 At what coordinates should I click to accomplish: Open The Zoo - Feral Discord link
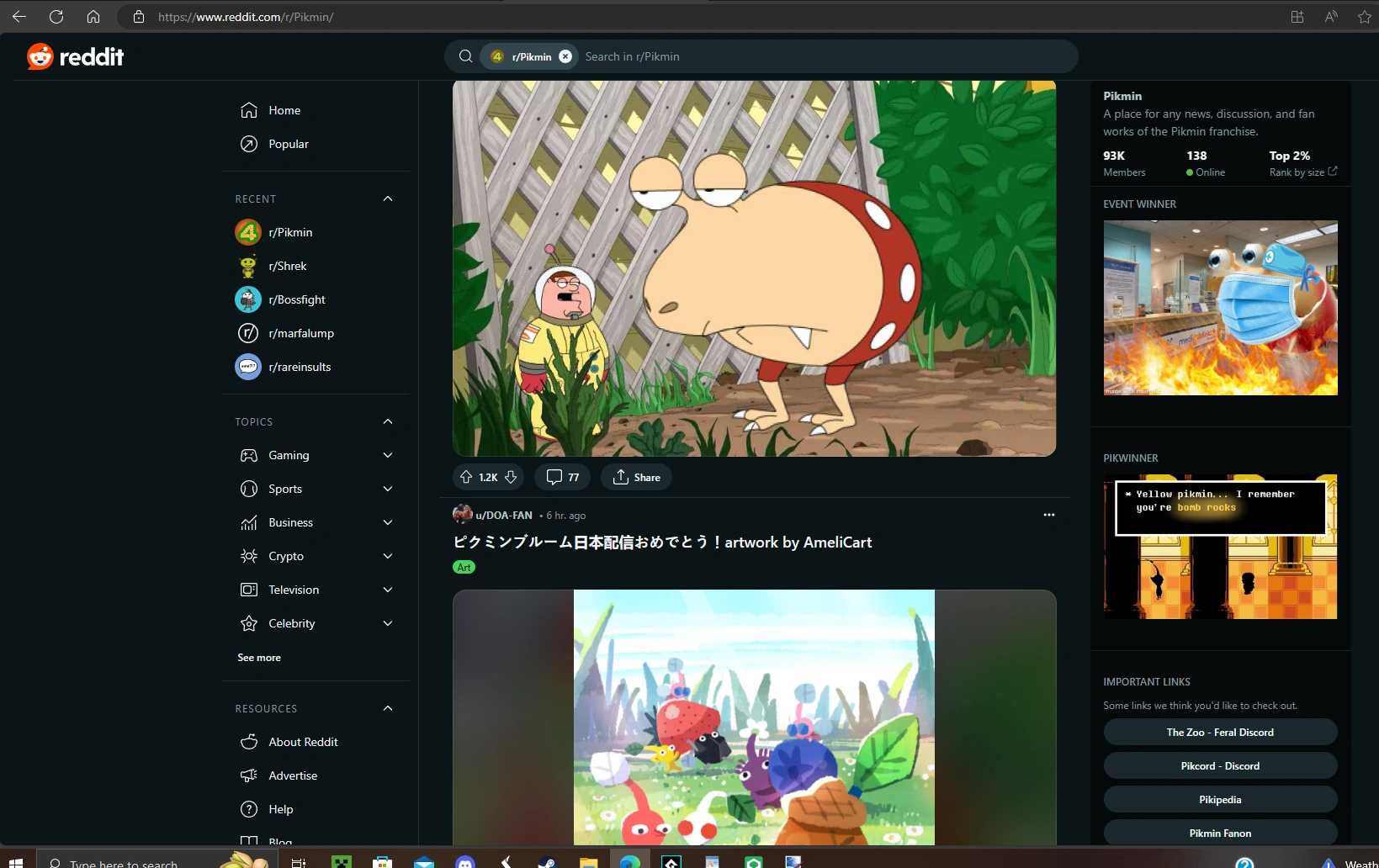coord(1220,733)
